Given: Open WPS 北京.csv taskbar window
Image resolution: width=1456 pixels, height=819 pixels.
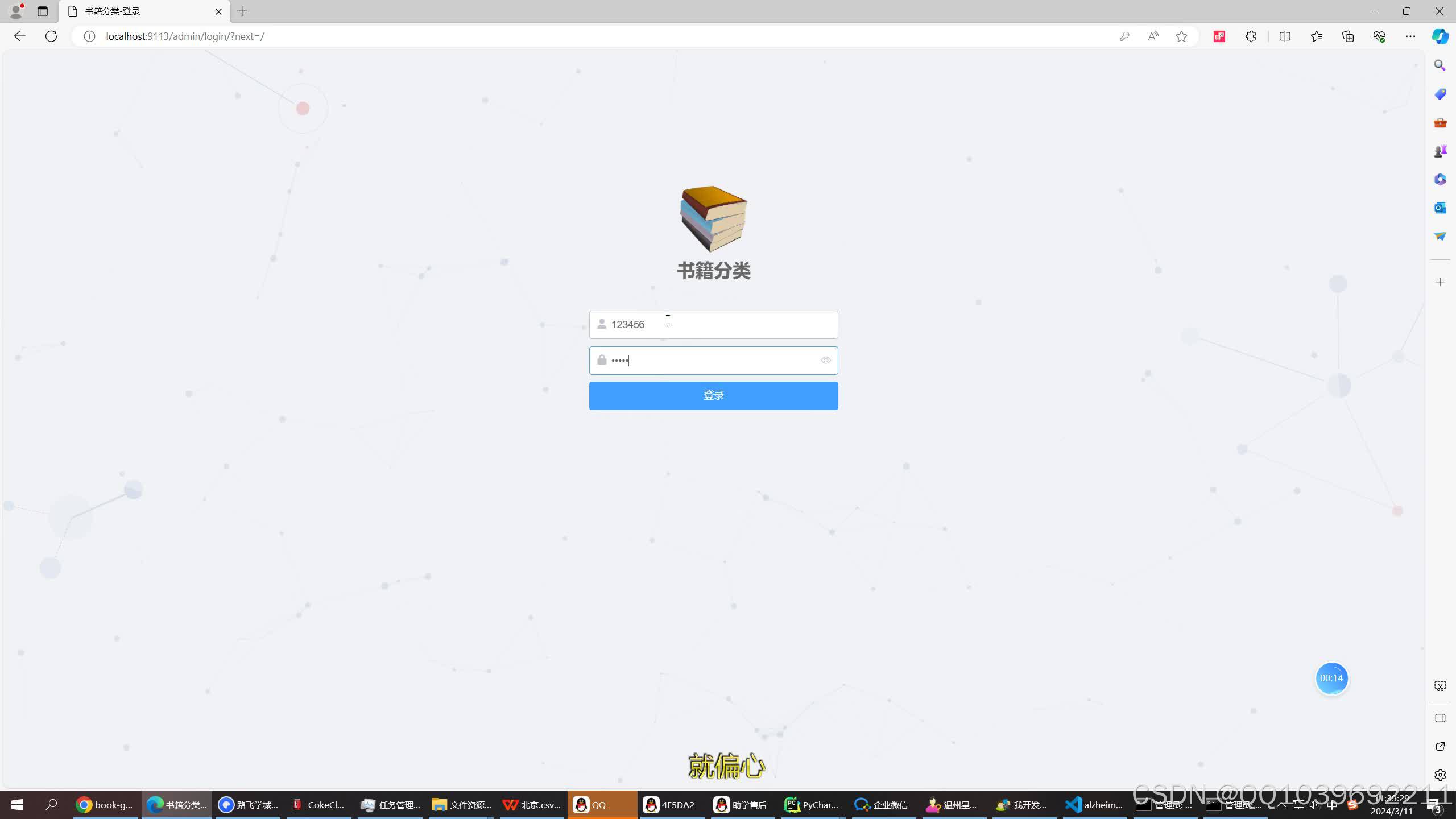Looking at the screenshot, I should [x=532, y=805].
